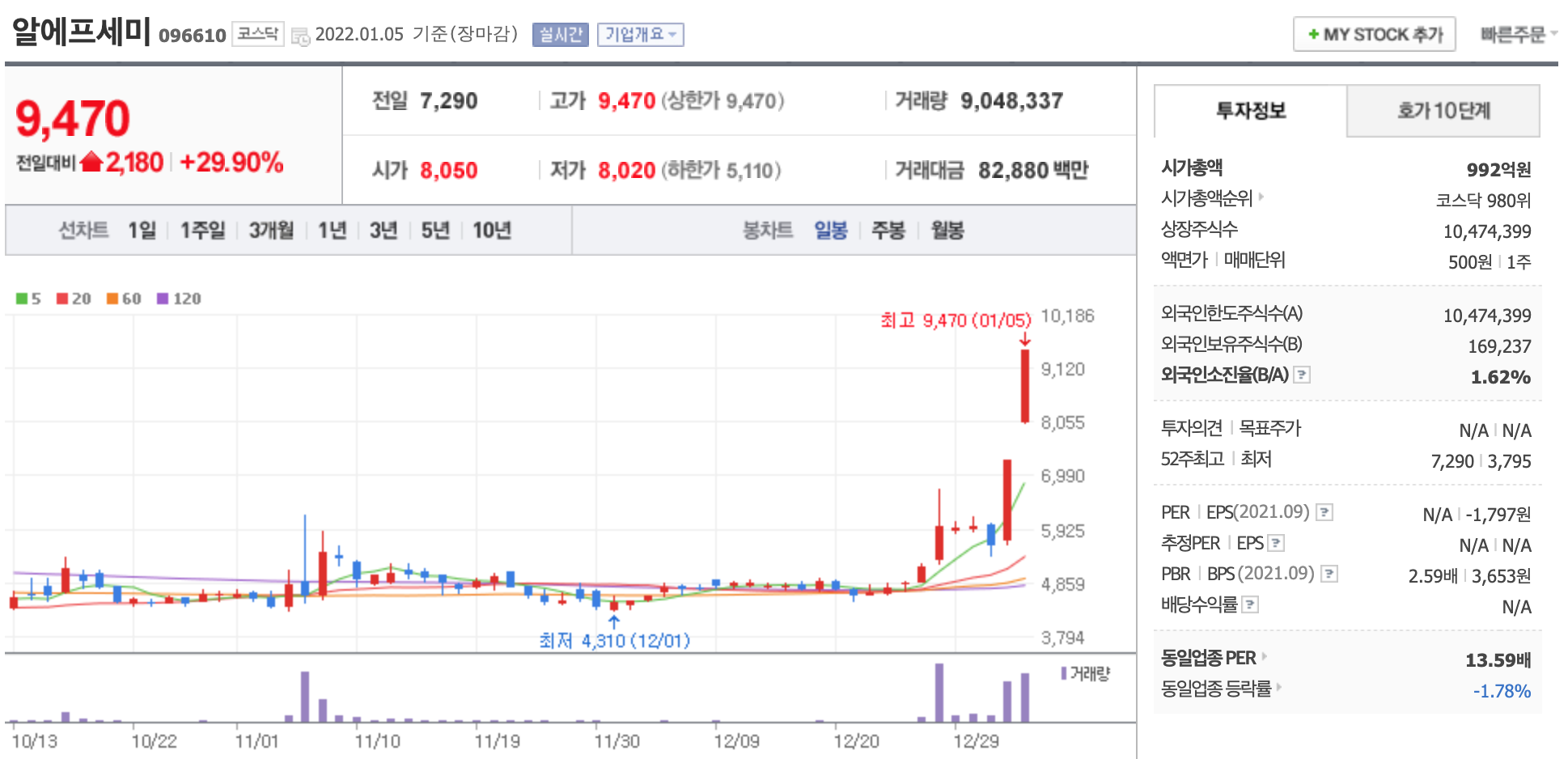Click the 52주최고 value 7,290
The height and width of the screenshot is (759, 1568).
click(x=1452, y=461)
